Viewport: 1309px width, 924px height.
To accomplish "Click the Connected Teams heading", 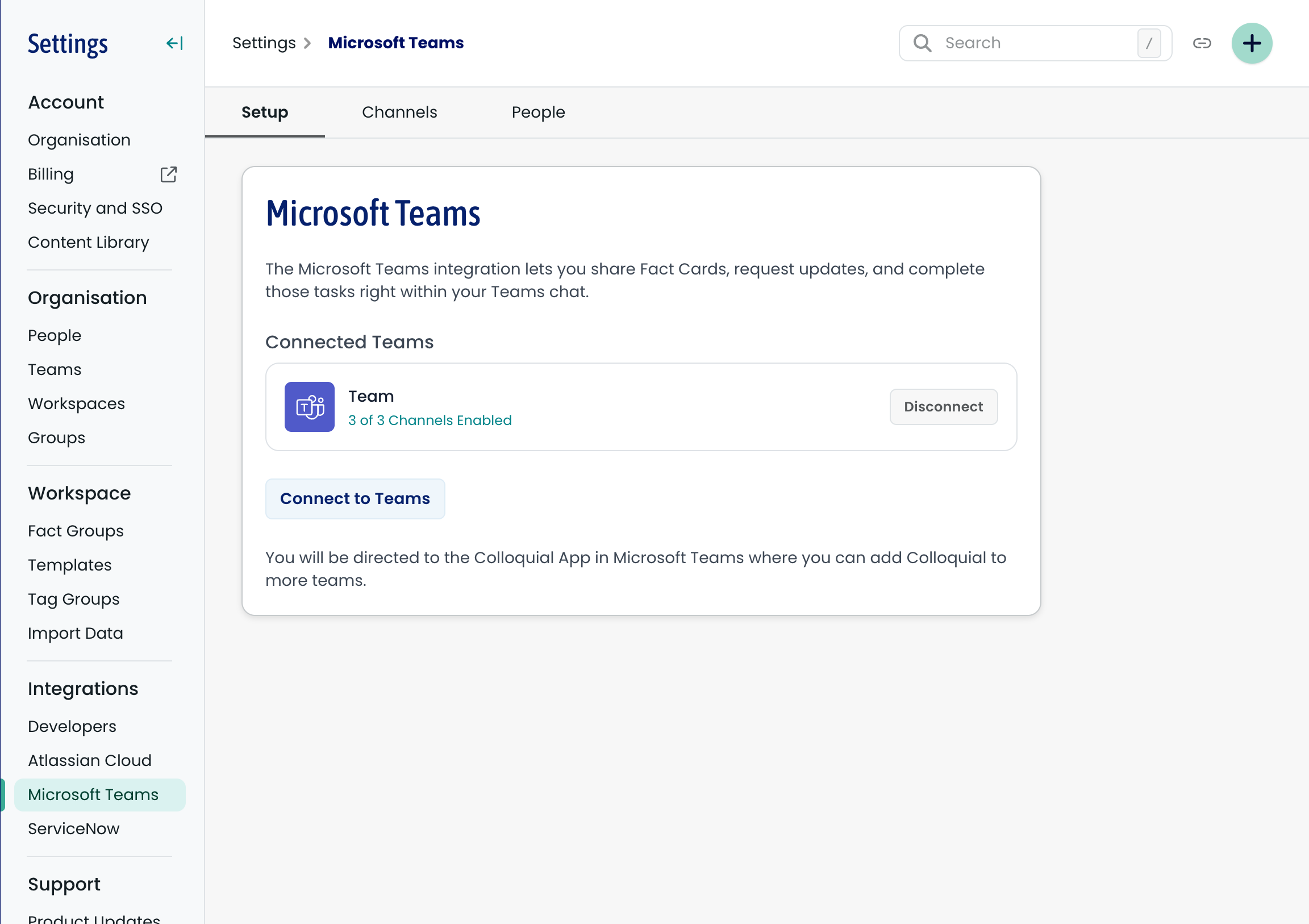I will (x=349, y=342).
